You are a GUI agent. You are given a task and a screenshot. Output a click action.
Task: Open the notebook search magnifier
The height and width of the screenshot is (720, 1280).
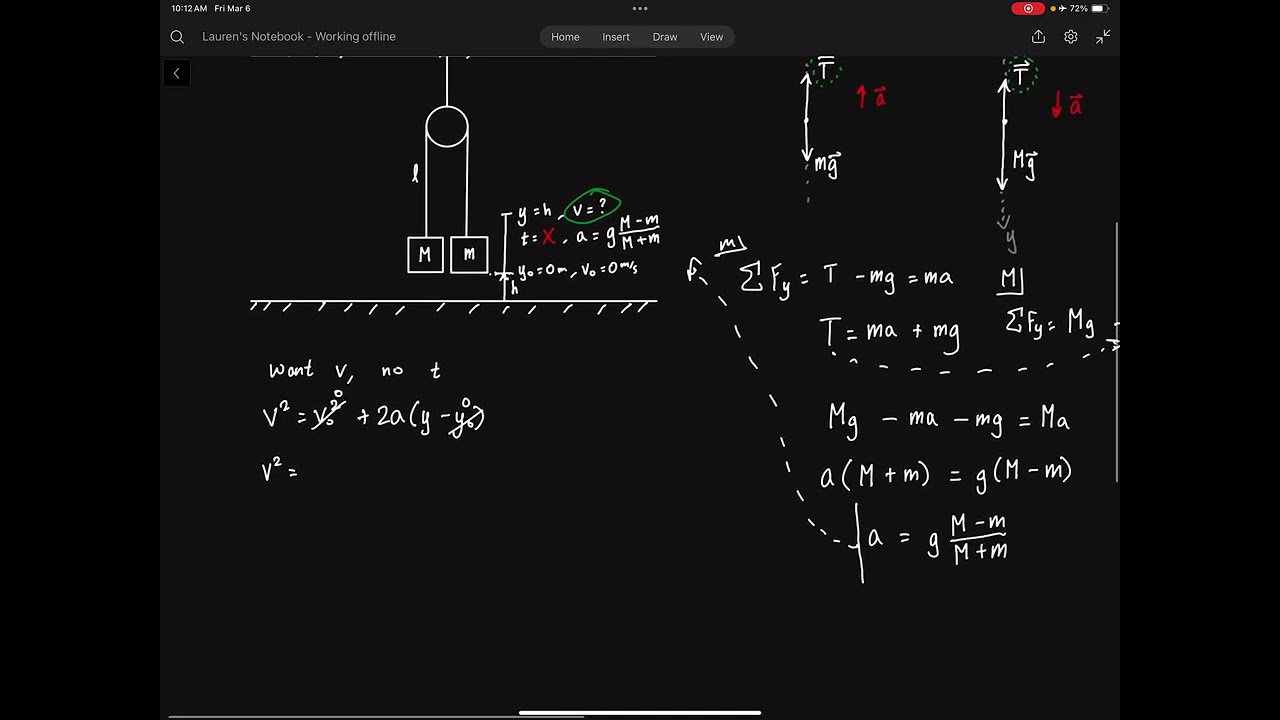pos(177,37)
